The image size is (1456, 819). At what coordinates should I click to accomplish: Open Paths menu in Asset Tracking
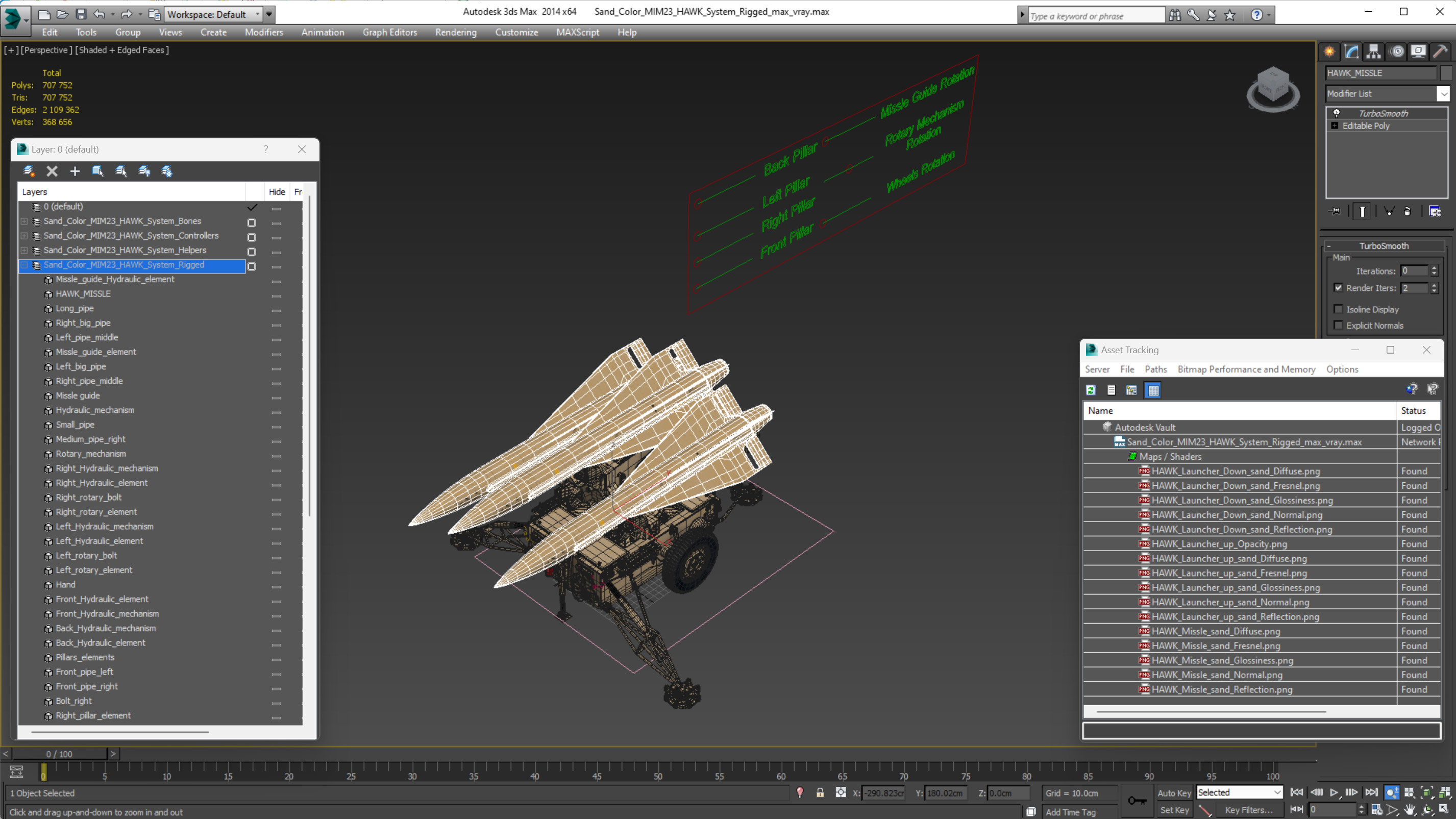pos(1155,369)
